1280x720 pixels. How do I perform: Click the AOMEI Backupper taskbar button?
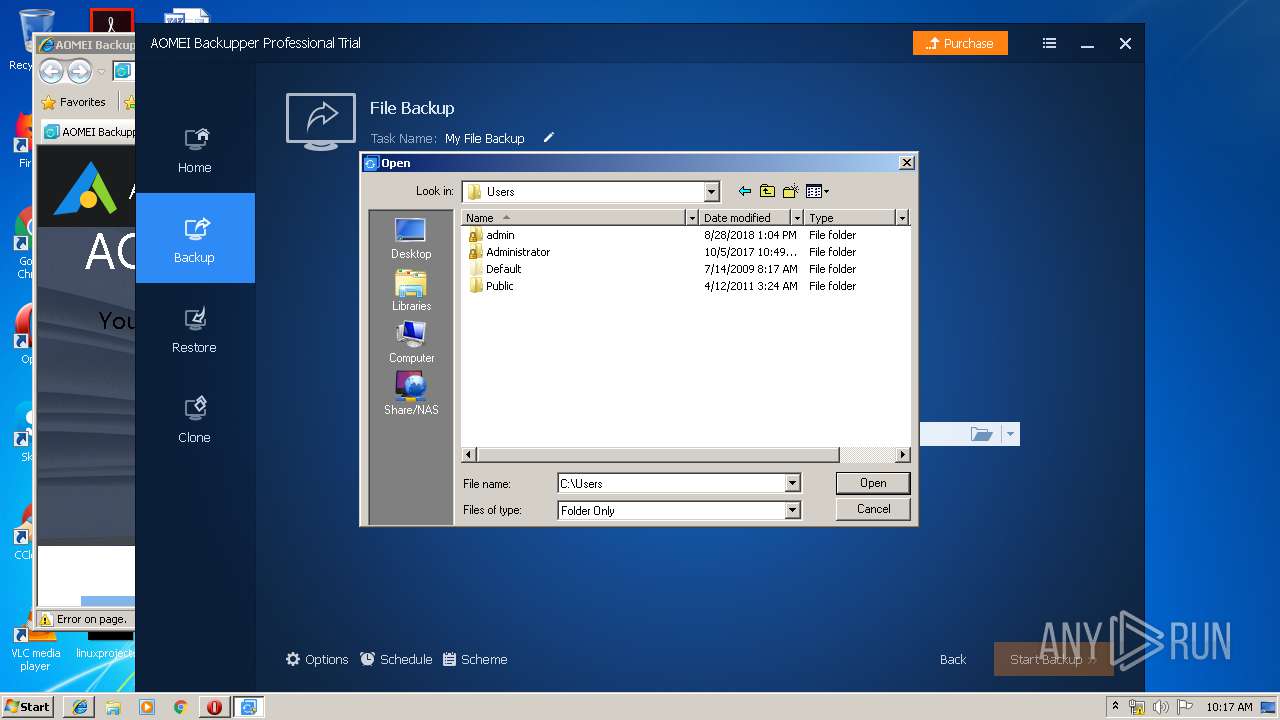(248, 707)
